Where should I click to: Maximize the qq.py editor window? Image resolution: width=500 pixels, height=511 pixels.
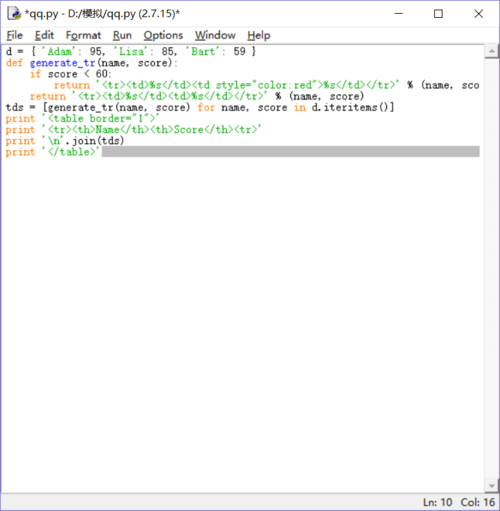438,14
